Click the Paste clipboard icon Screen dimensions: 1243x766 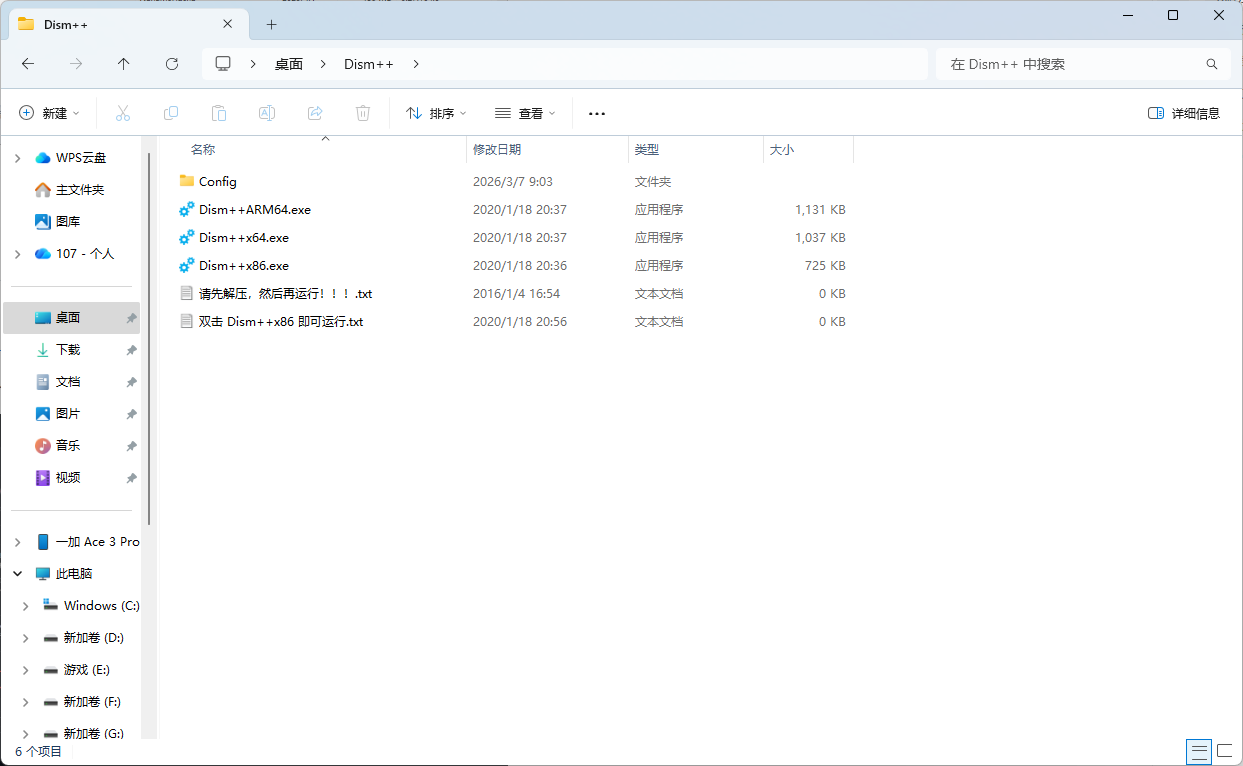coord(219,114)
